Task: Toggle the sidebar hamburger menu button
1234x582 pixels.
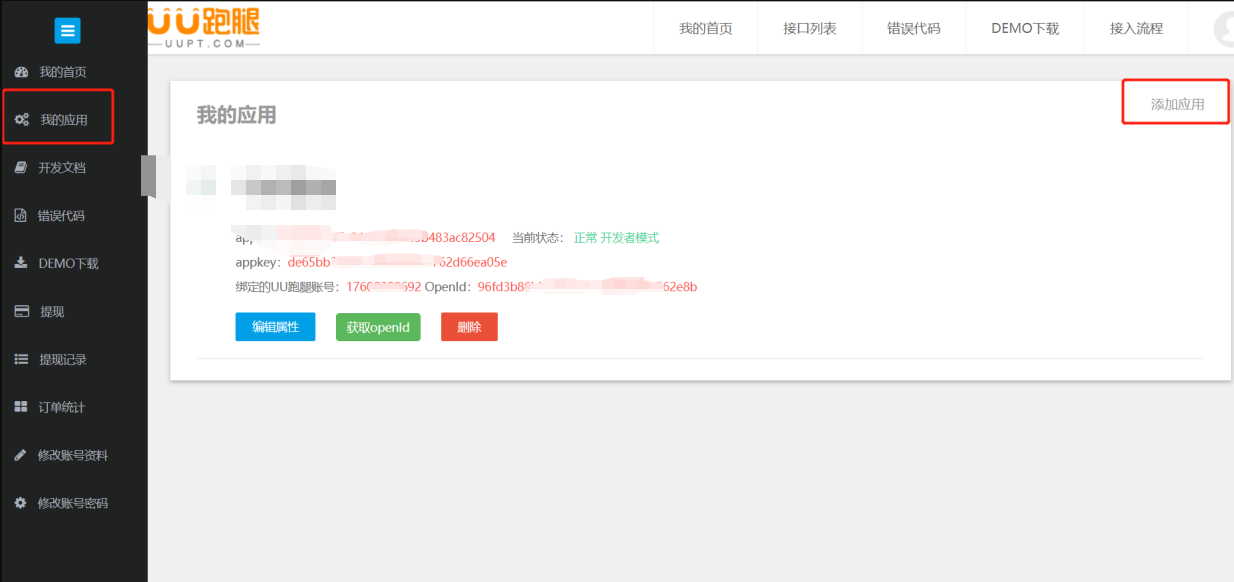Action: 67,31
